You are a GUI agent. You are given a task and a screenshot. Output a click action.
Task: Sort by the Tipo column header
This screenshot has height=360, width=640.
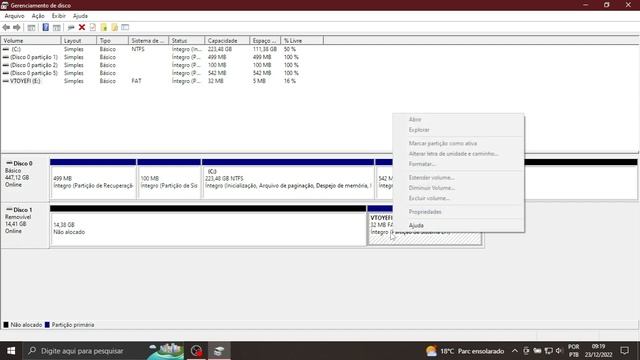113,41
